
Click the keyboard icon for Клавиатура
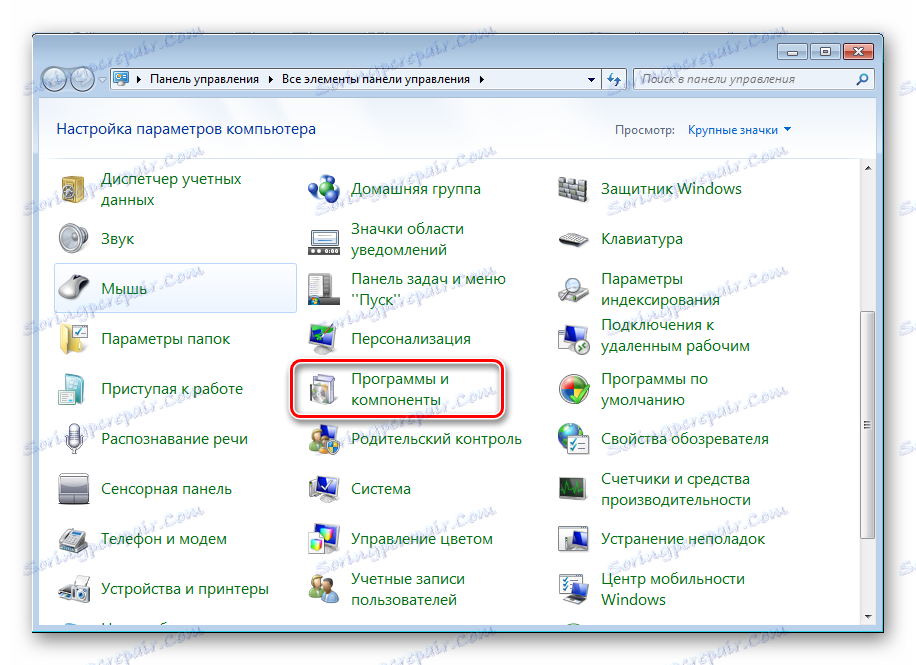tap(573, 240)
